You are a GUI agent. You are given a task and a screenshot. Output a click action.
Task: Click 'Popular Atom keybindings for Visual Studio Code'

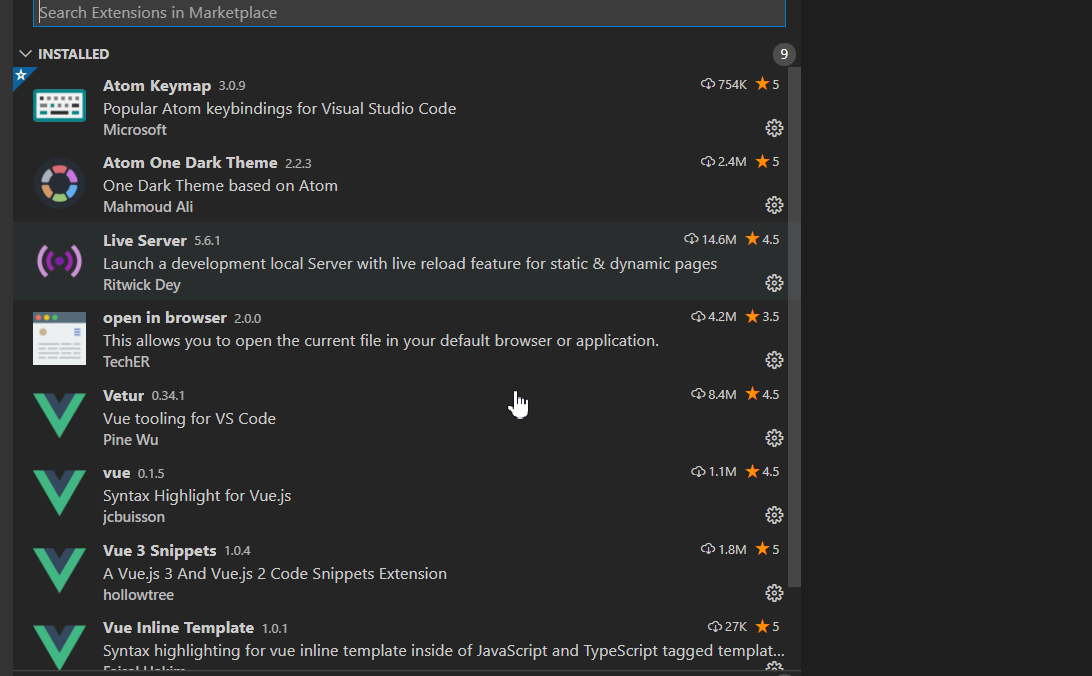[x=280, y=109]
